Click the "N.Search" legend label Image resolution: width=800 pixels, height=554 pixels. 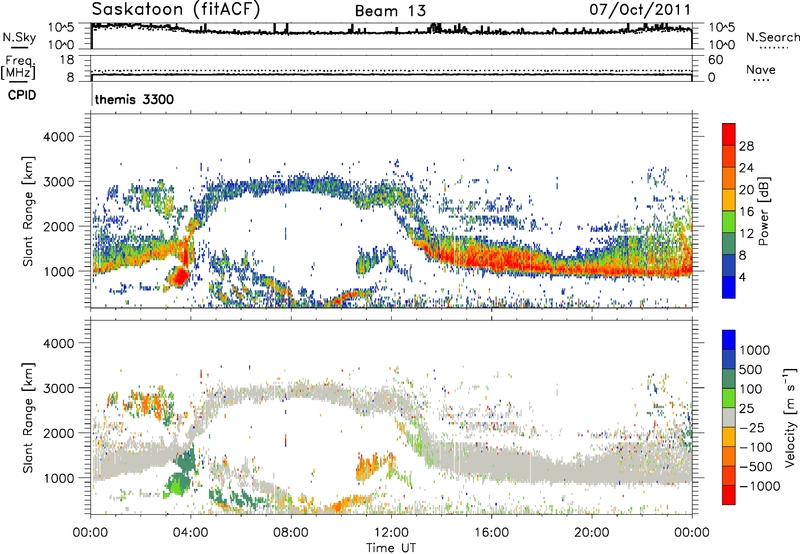click(x=772, y=37)
